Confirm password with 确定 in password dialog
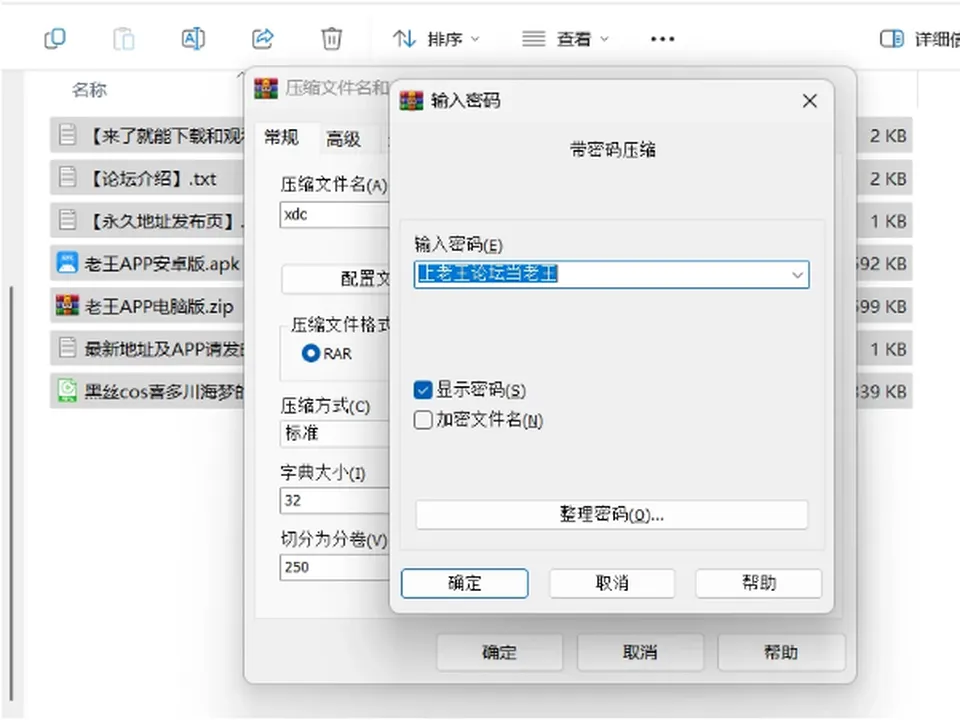 click(465, 583)
